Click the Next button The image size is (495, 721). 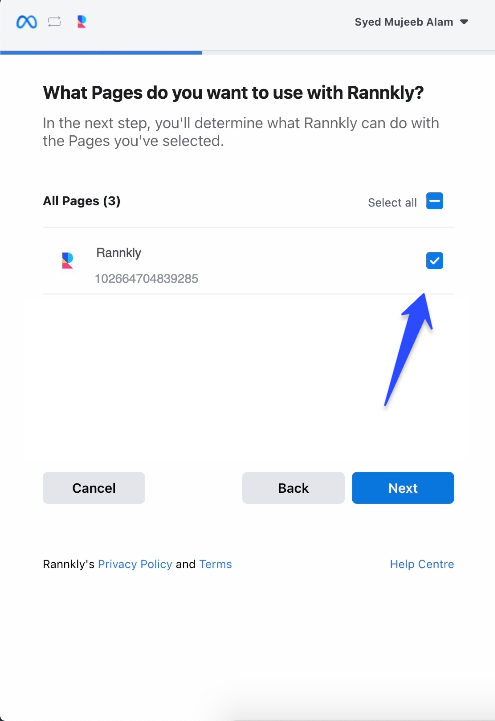(x=403, y=488)
